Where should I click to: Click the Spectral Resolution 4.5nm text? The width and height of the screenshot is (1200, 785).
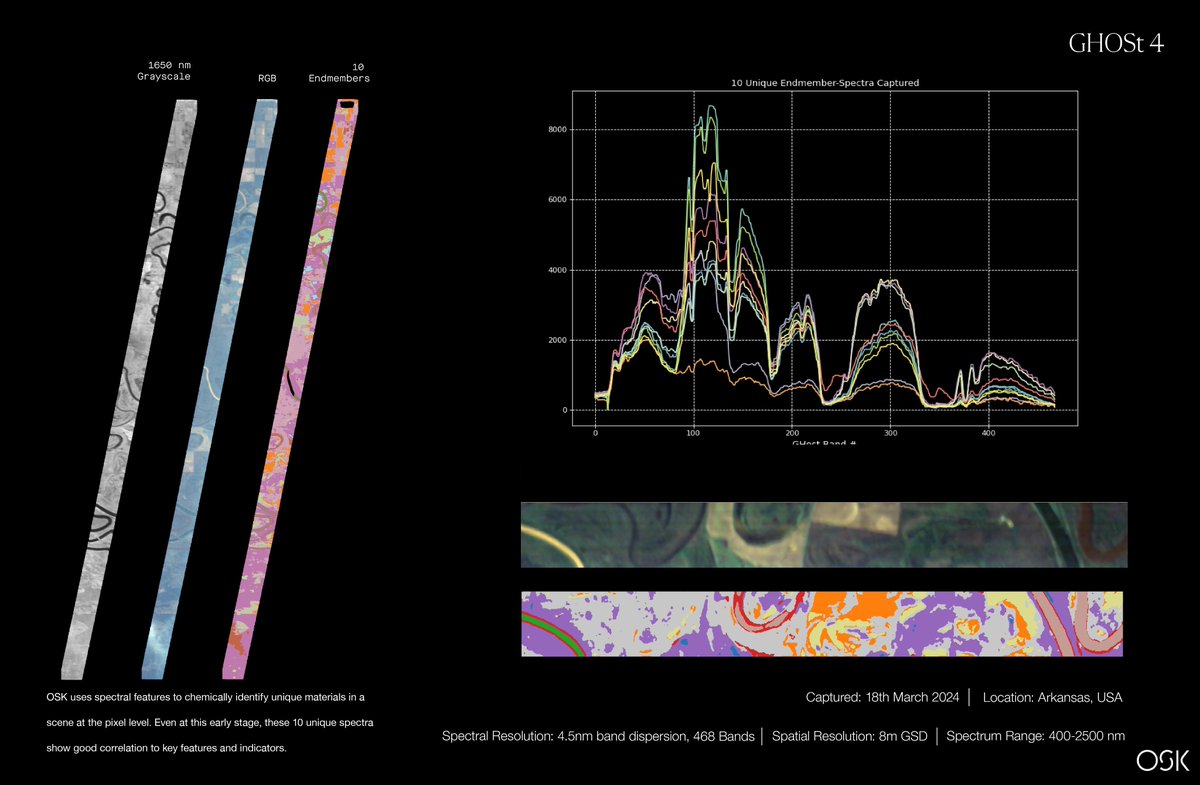(598, 735)
